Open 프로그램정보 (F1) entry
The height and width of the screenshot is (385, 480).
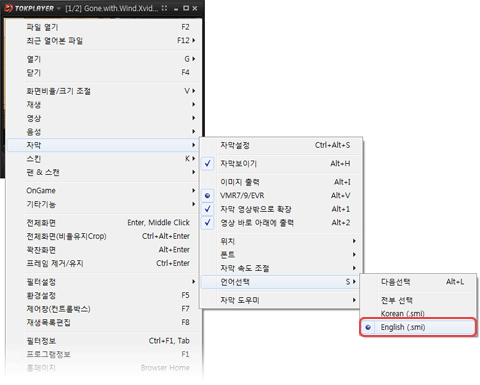tap(104, 354)
